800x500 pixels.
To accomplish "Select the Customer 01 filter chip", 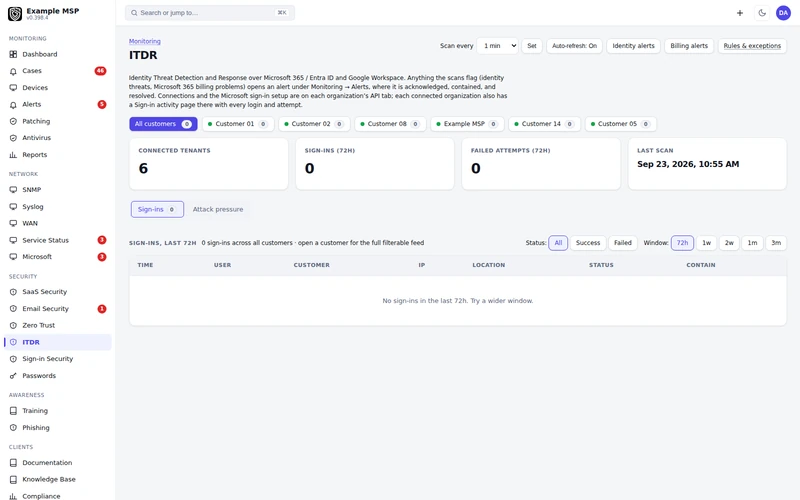I will [238, 124].
